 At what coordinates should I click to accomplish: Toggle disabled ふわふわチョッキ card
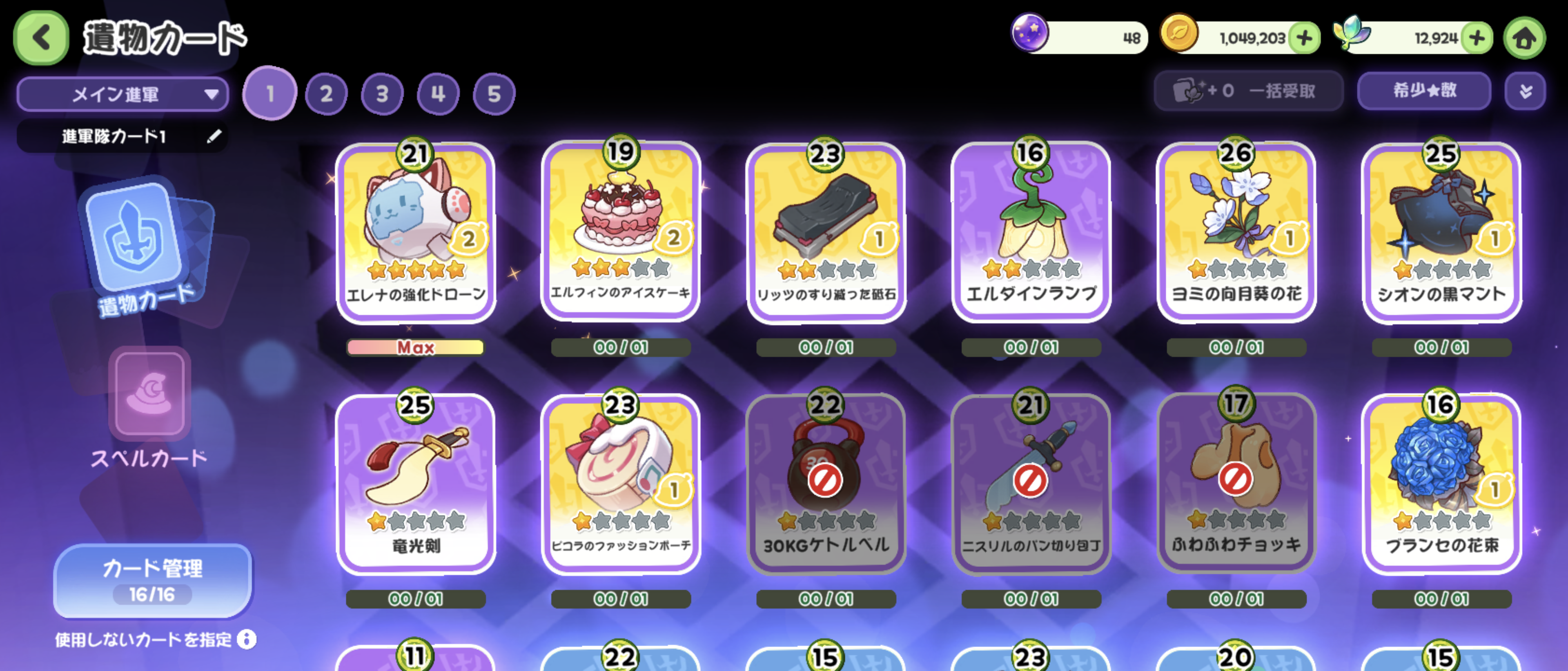coord(1236,480)
